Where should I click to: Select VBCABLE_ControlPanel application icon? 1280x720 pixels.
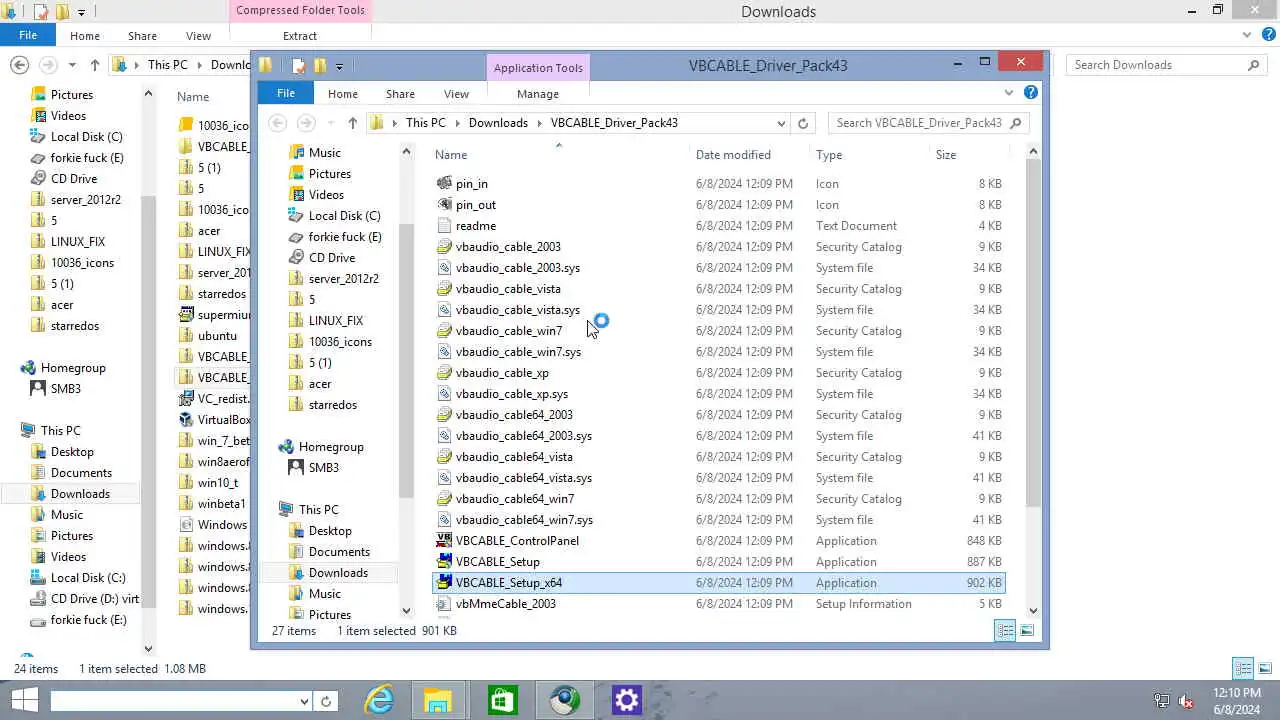point(445,541)
